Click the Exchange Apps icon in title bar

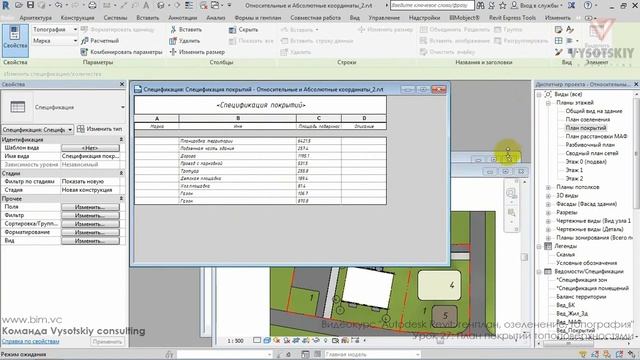tap(571, 5)
